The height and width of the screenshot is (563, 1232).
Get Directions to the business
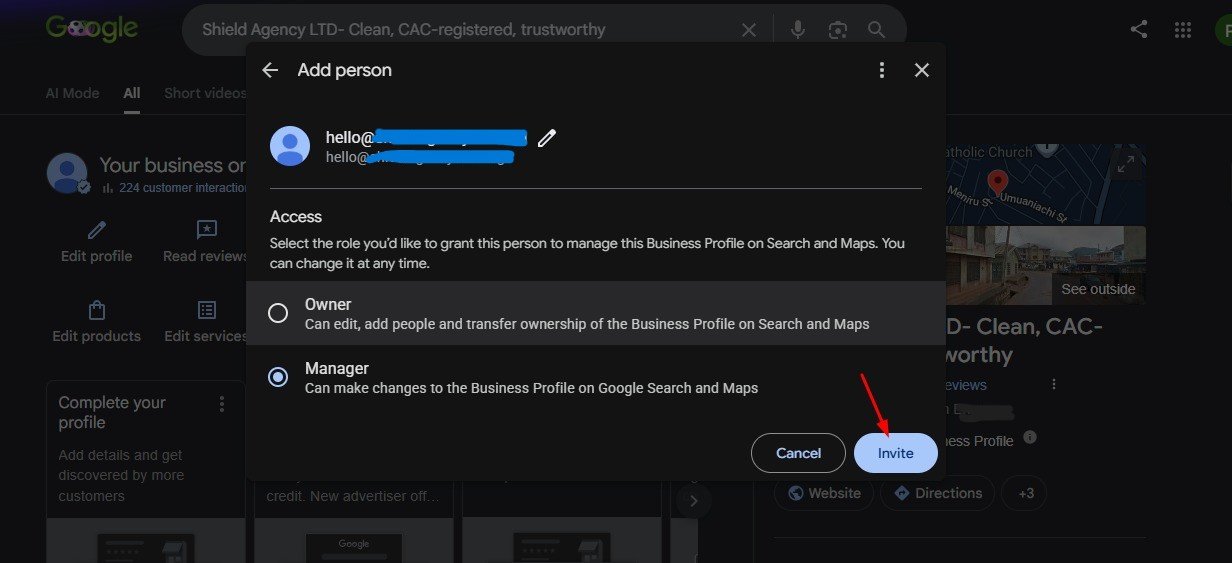click(937, 493)
